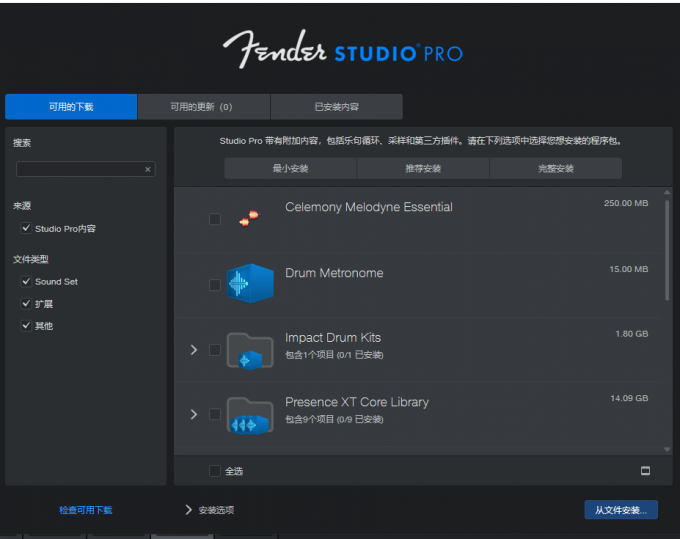Select the Celemony Melodyne Essential title text
Viewport: 680px width, 539px height.
click(369, 207)
